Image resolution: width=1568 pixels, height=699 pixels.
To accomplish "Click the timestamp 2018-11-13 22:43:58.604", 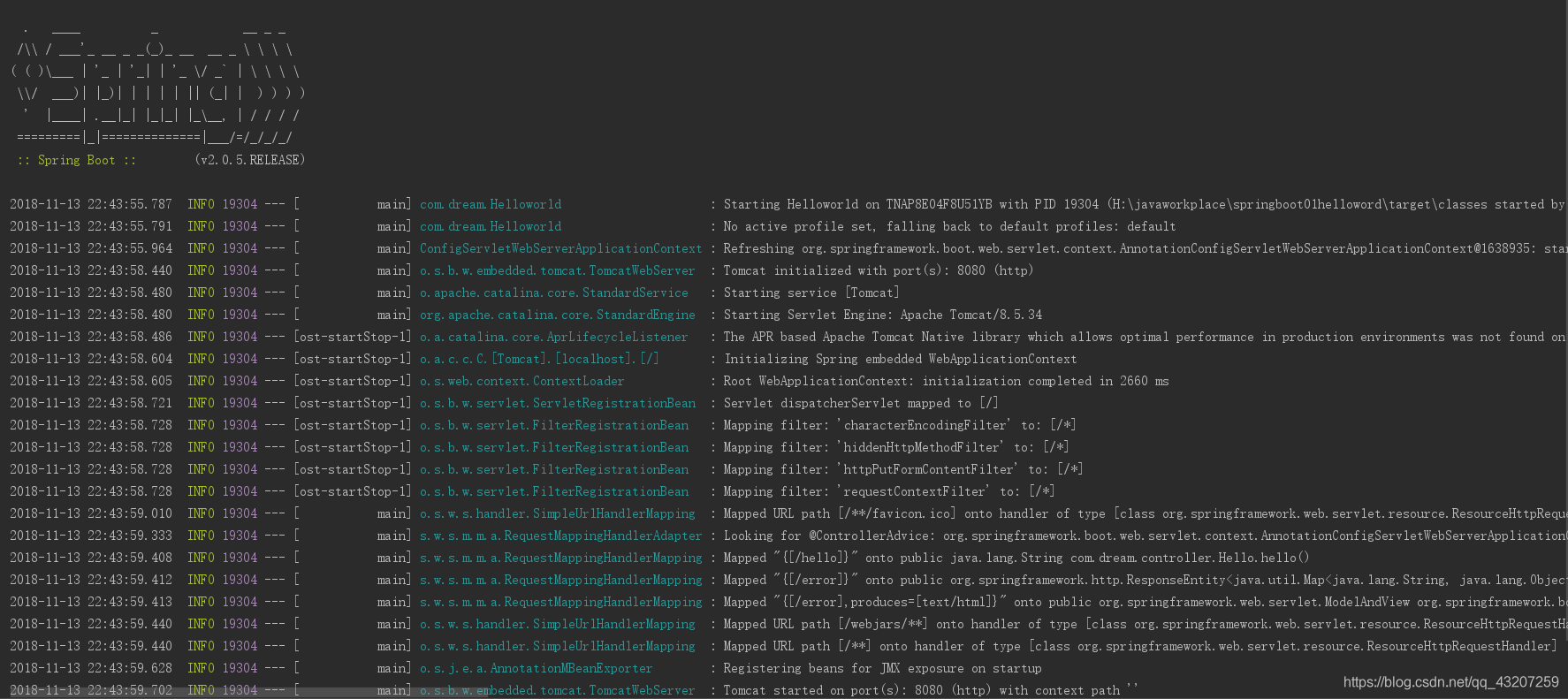I will pos(91,359).
